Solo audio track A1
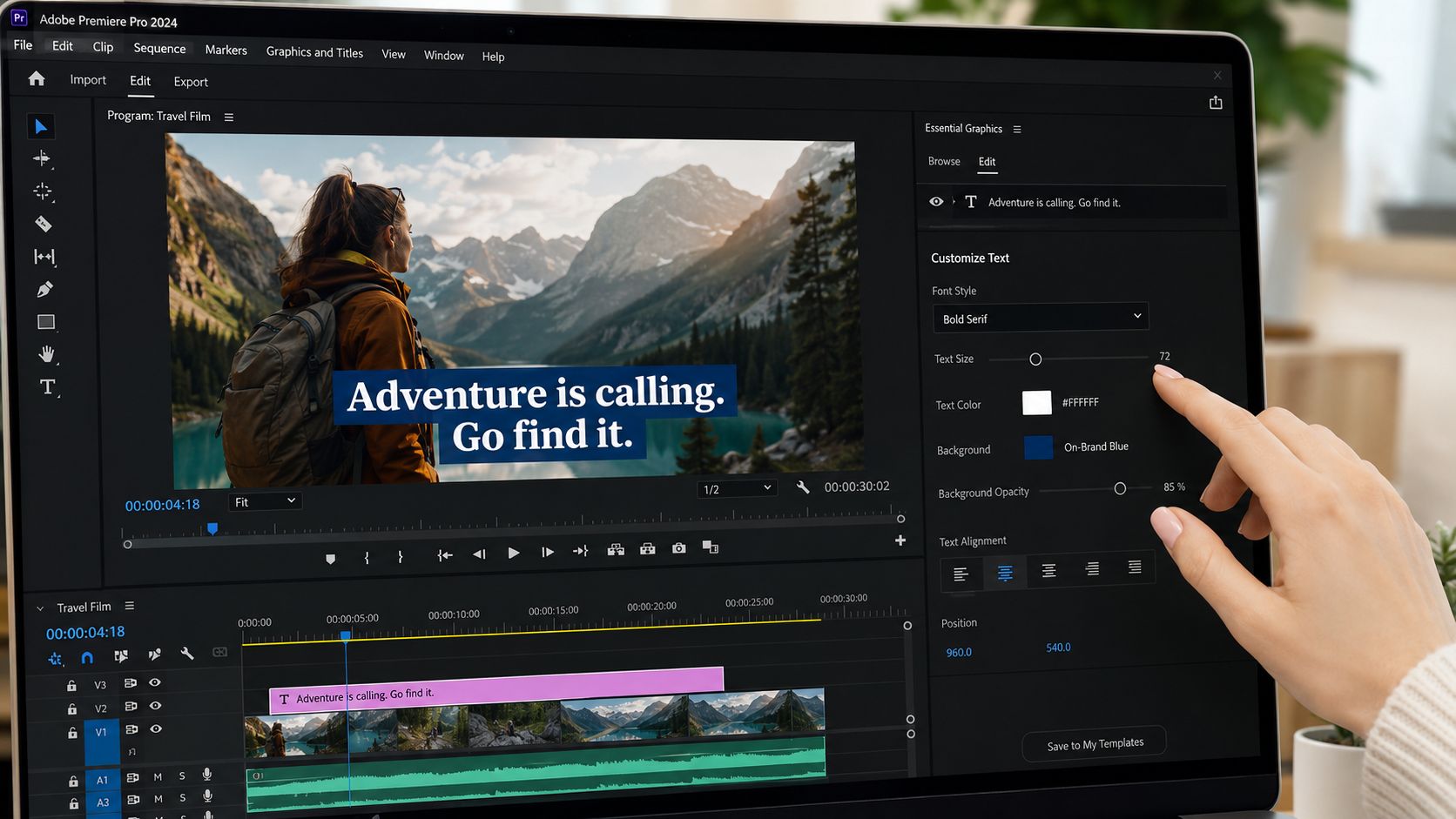The width and height of the screenshot is (1456, 819). click(182, 775)
